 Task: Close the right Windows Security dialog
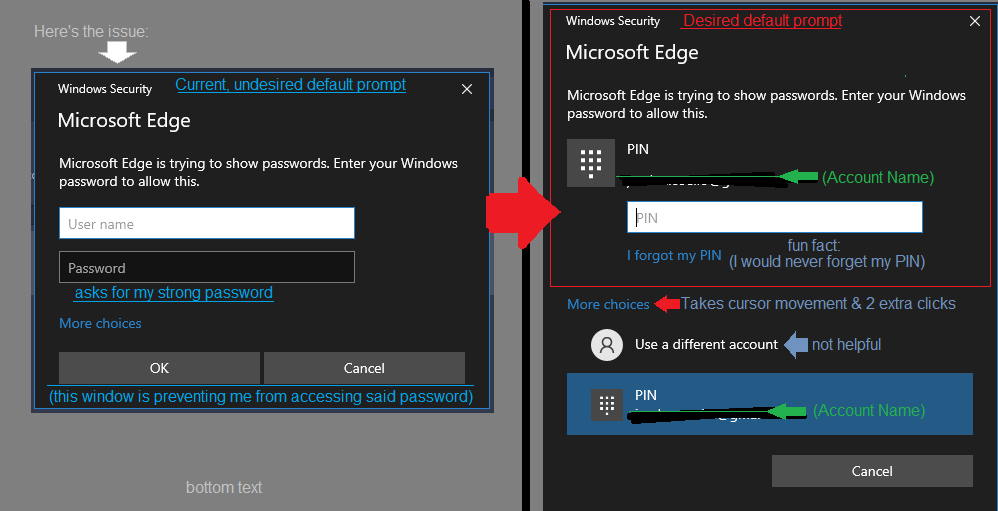tap(974, 21)
